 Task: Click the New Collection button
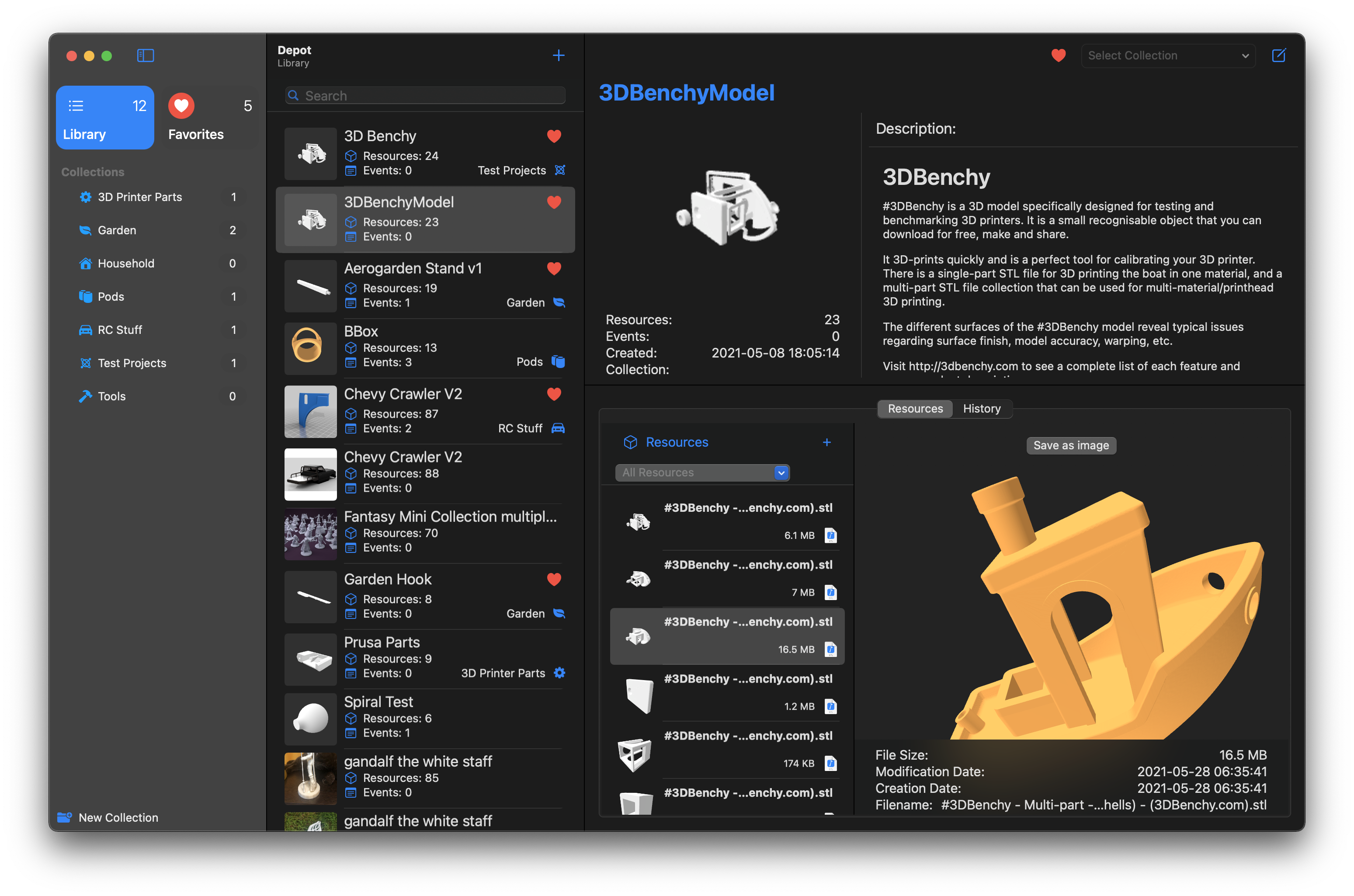pyautogui.click(x=118, y=817)
